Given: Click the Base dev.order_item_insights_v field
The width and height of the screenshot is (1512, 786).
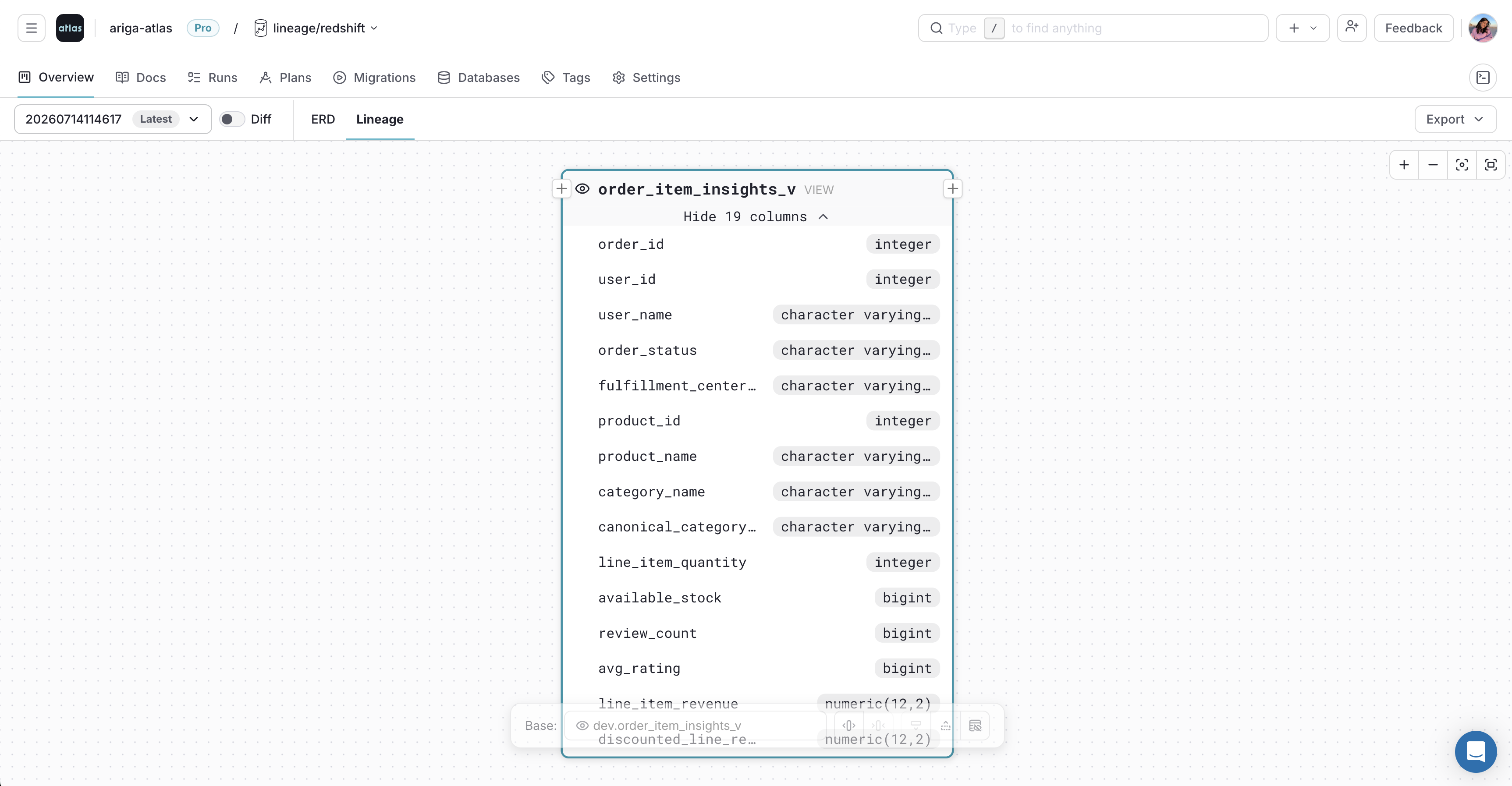Looking at the screenshot, I should 696,726.
